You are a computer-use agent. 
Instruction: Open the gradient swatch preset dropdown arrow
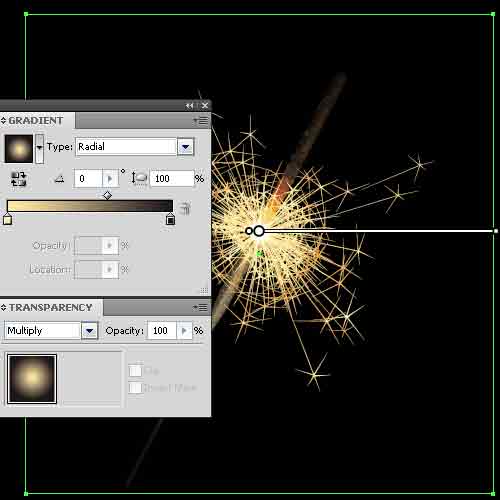point(39,148)
